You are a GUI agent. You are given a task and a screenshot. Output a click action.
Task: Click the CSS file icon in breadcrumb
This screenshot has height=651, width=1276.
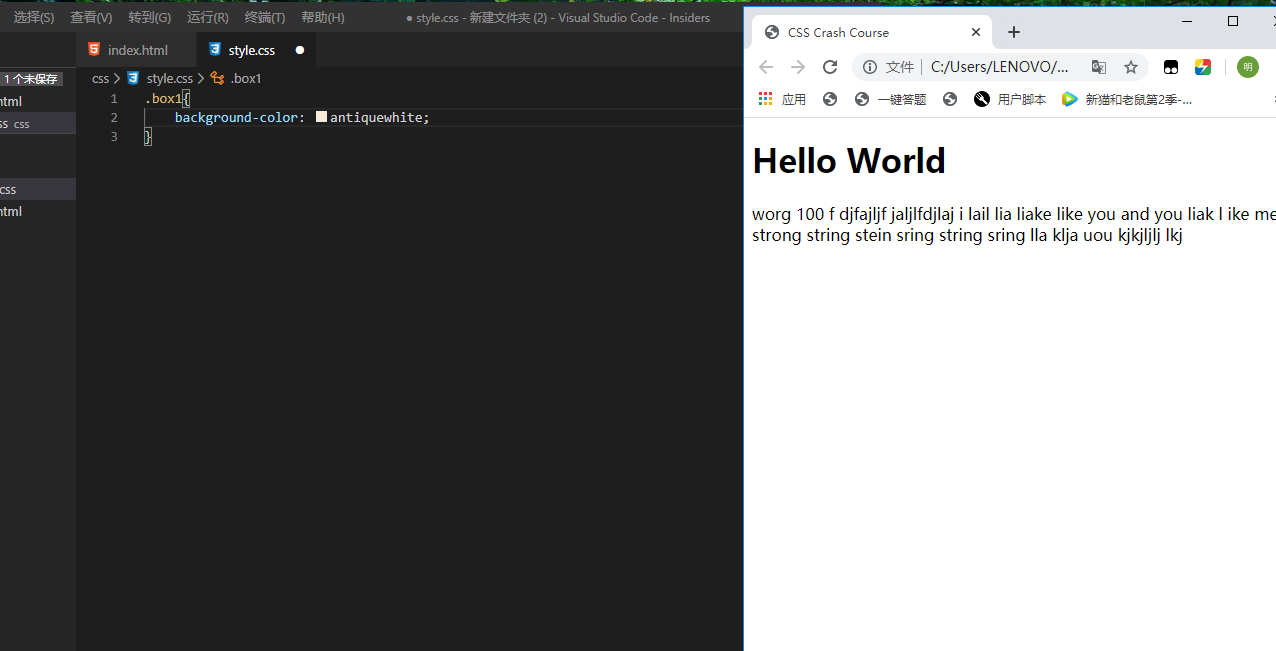[x=133, y=78]
